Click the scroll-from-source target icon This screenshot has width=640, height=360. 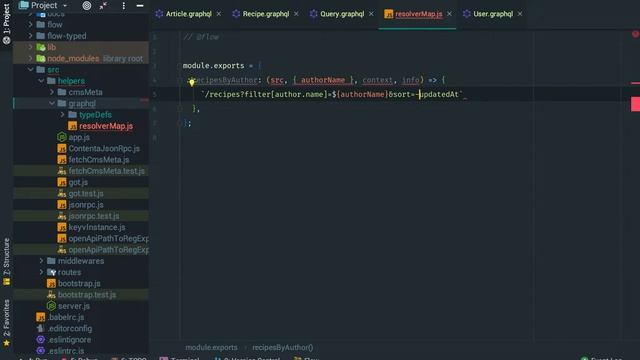coord(87,5)
